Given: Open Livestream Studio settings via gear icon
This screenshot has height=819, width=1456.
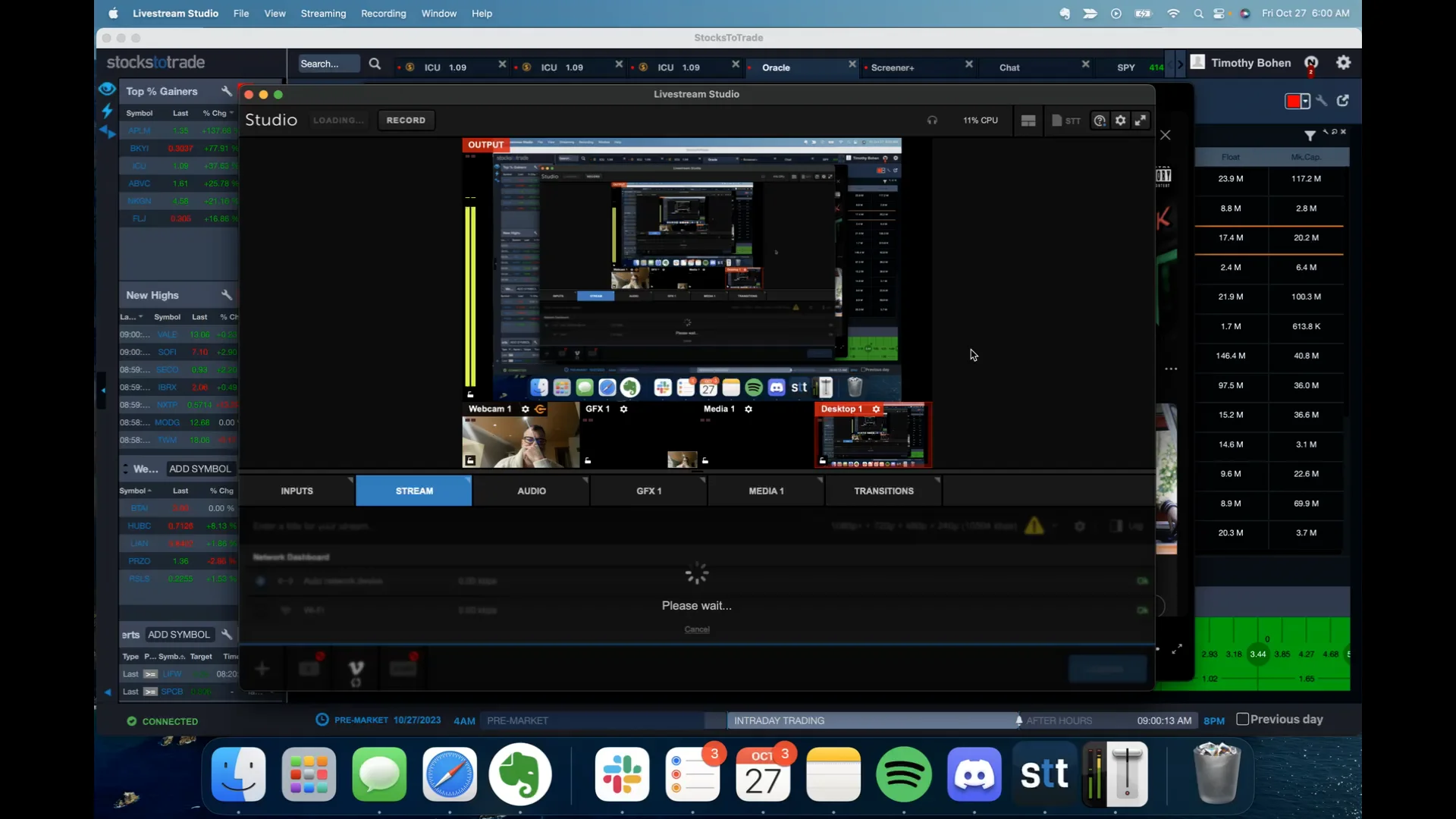Looking at the screenshot, I should click(1120, 120).
